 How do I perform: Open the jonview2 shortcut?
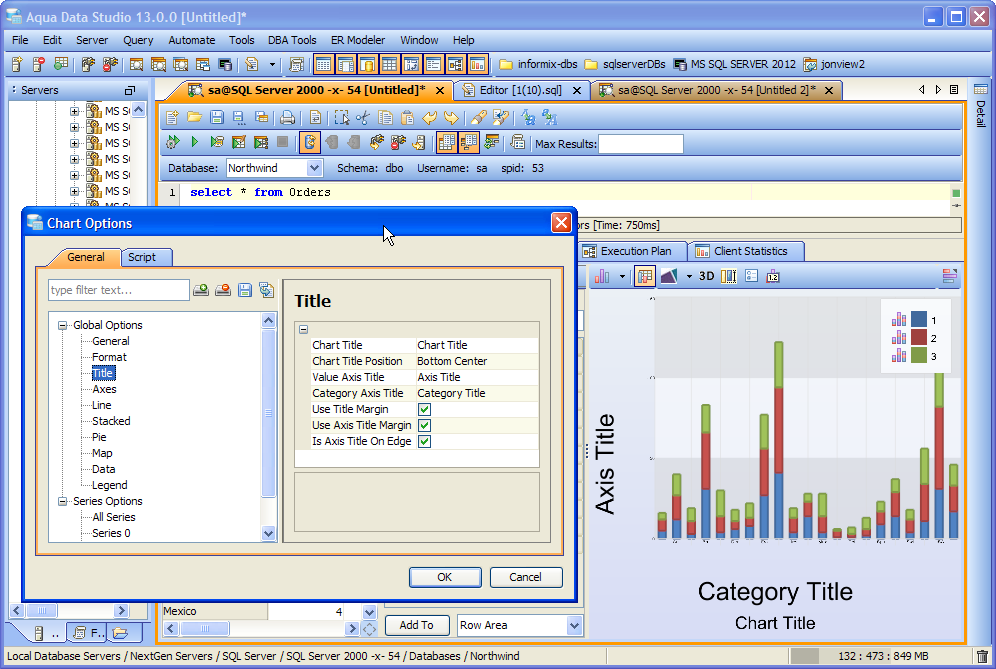click(834, 64)
